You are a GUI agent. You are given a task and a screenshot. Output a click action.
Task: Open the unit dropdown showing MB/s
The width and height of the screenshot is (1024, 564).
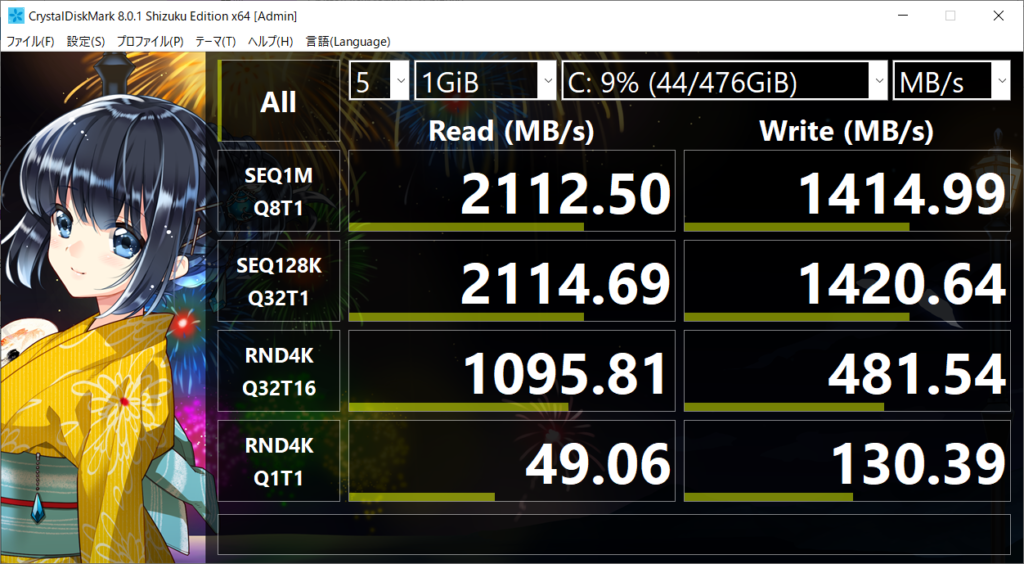[x=951, y=81]
